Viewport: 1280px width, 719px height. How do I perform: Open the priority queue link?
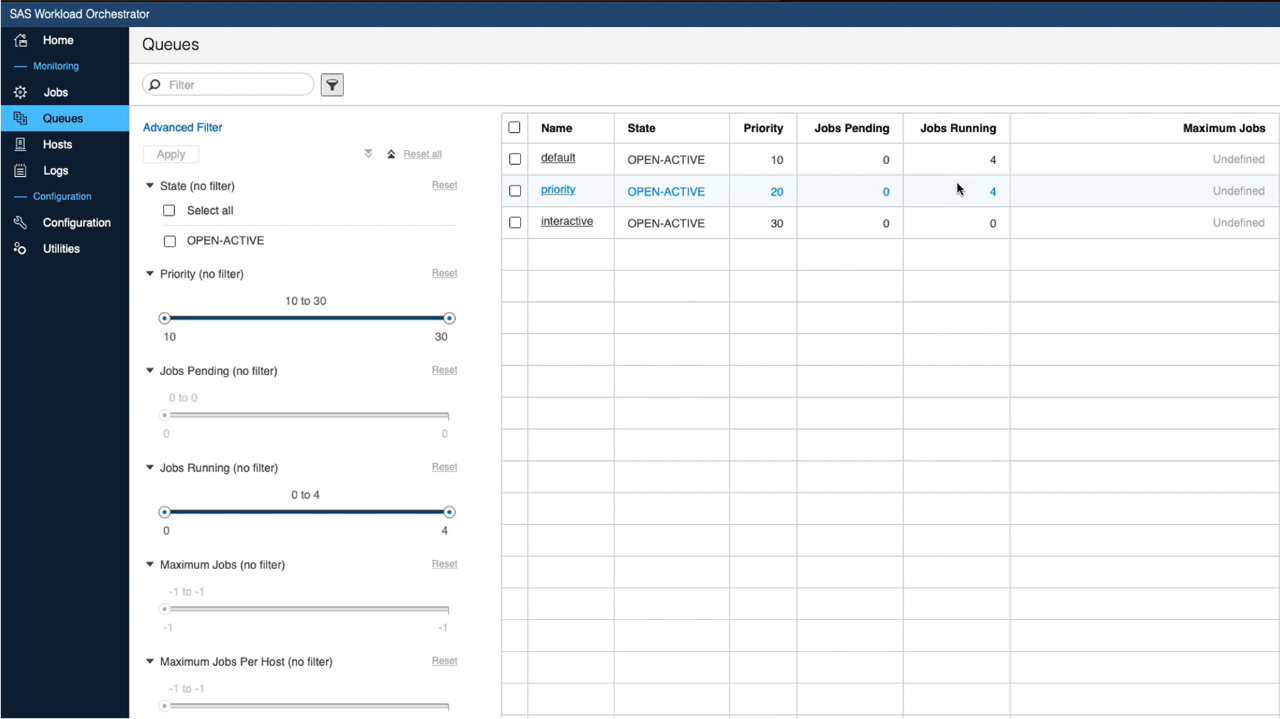coord(558,190)
